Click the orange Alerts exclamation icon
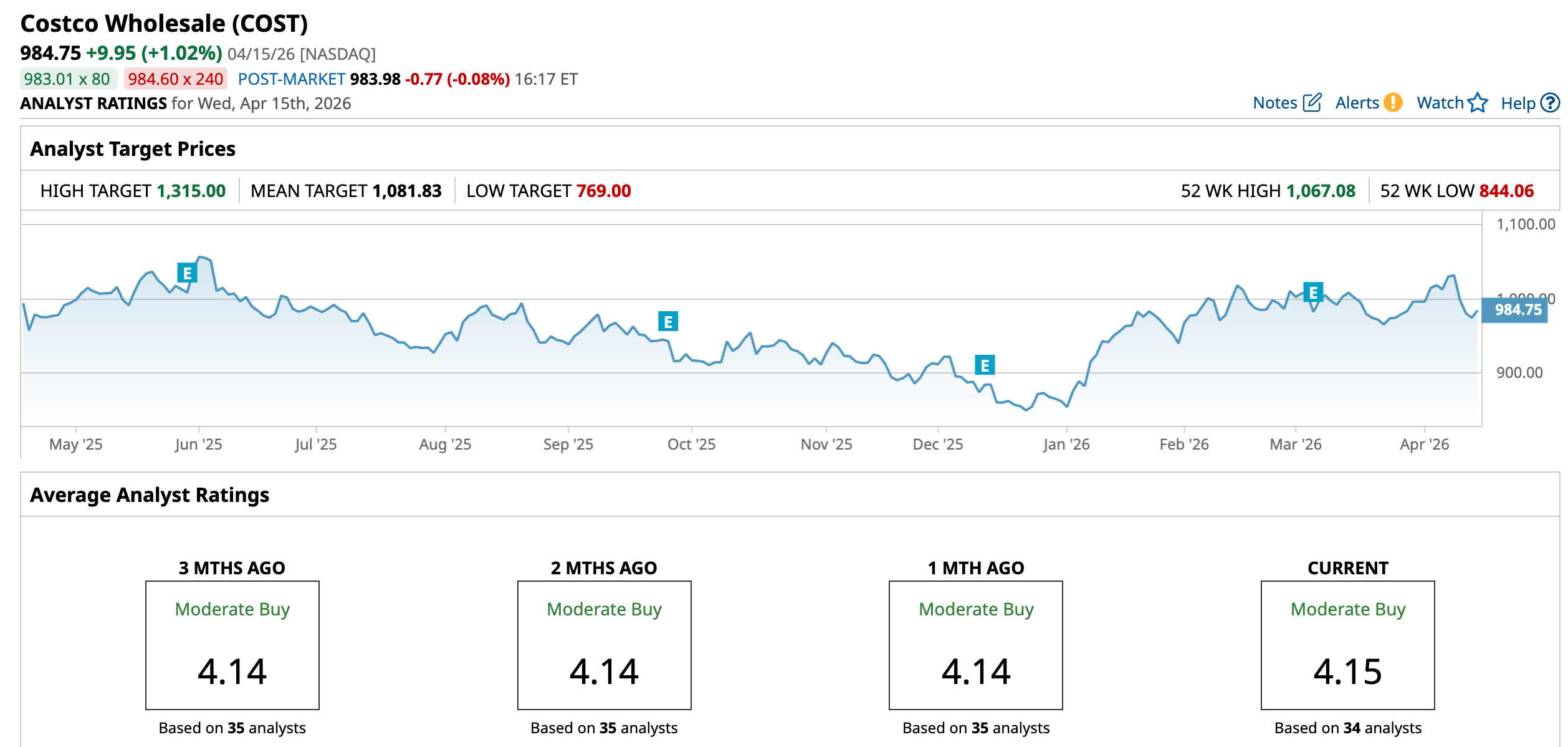Image resolution: width=1568 pixels, height=747 pixels. click(1393, 102)
